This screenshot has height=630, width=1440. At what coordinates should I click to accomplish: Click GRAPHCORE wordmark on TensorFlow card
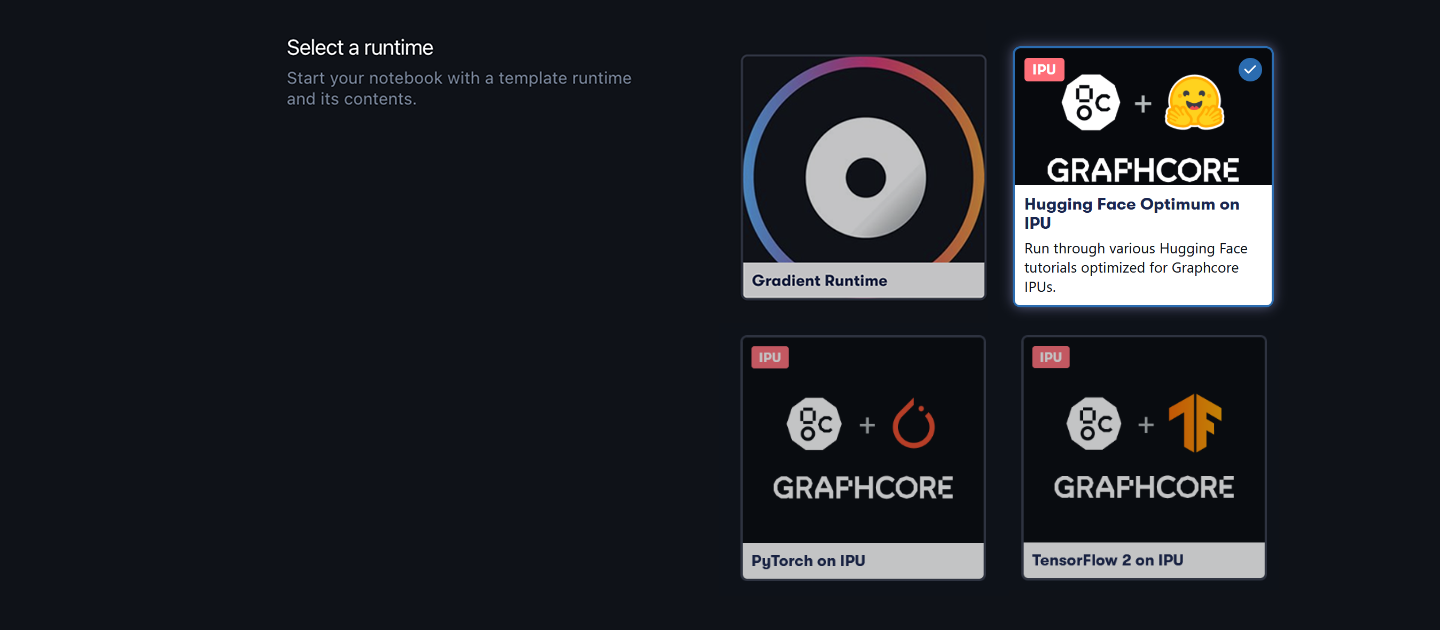point(1144,488)
